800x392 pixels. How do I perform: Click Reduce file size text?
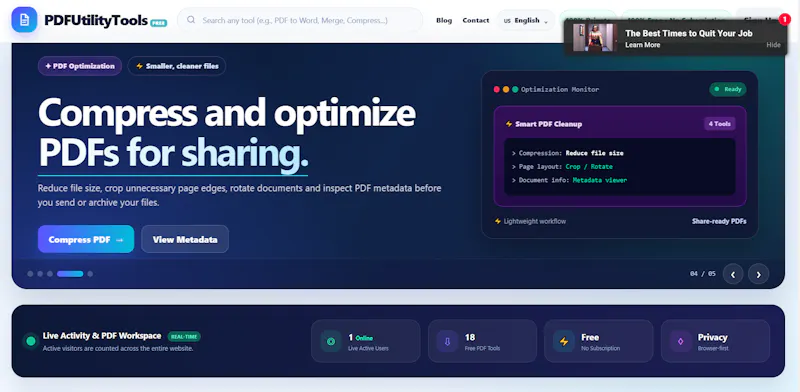pyautogui.click(x=594, y=153)
